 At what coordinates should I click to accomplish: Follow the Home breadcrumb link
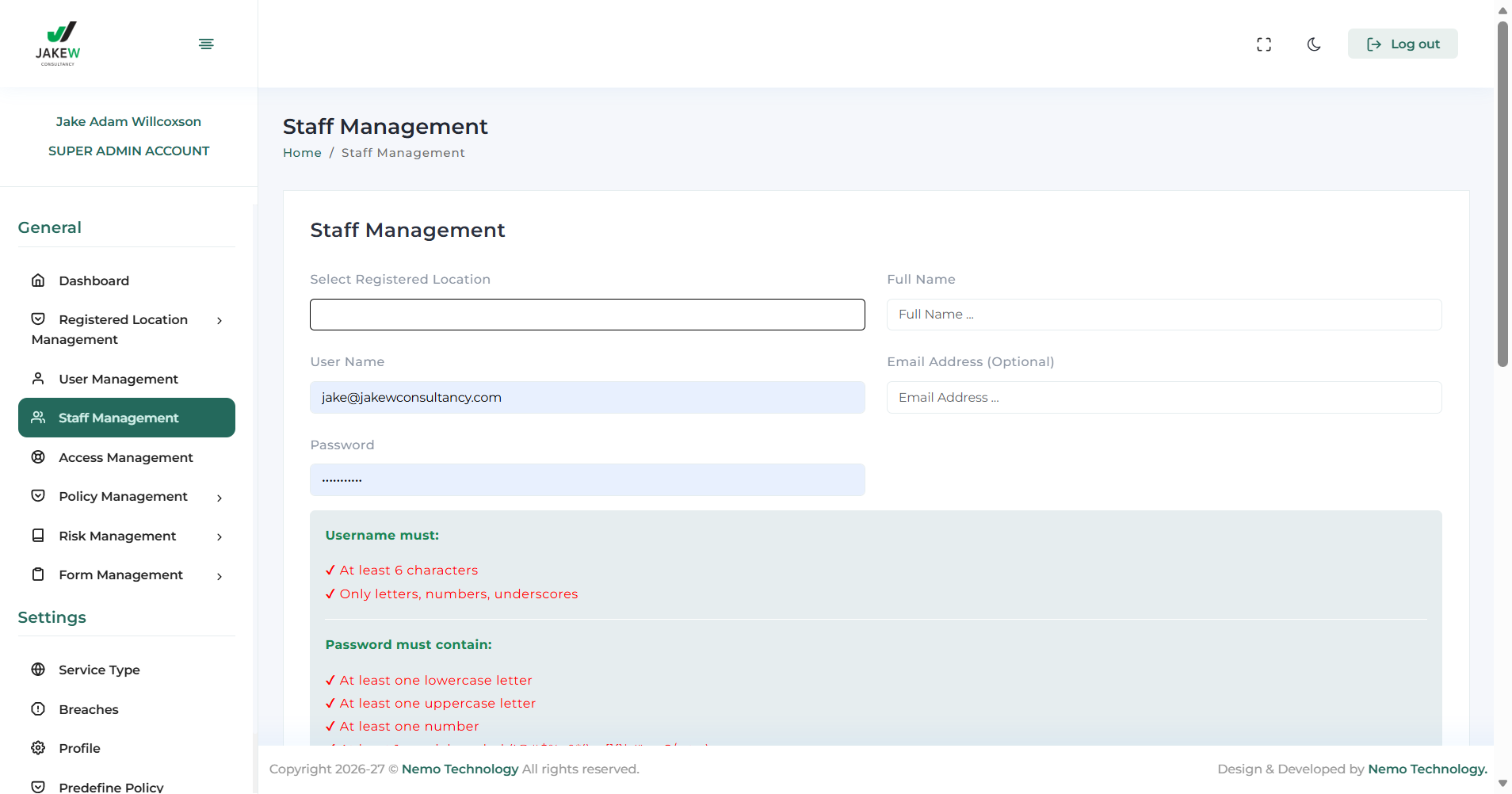tap(302, 153)
